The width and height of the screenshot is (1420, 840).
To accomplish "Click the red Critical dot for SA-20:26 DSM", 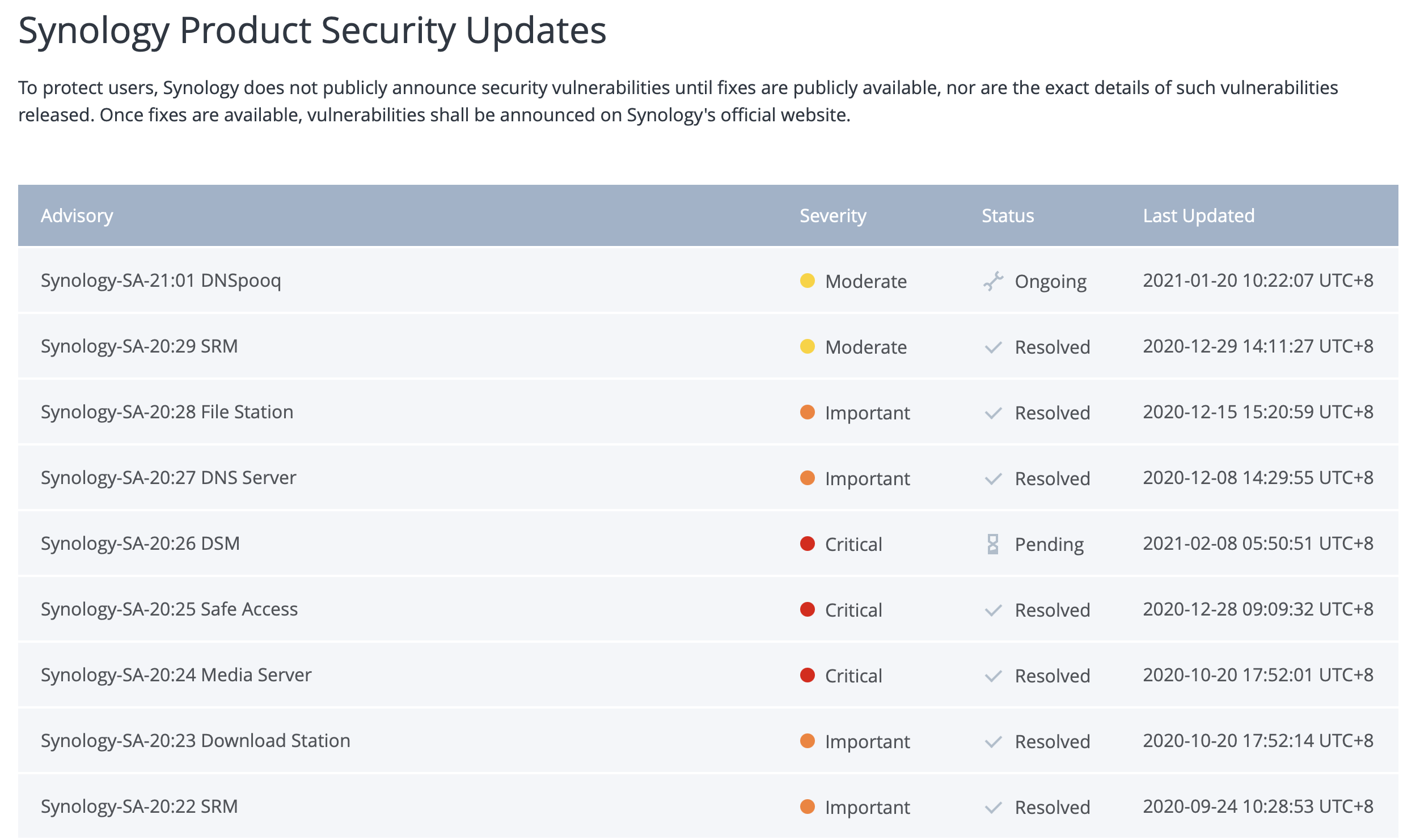I will pos(807,544).
